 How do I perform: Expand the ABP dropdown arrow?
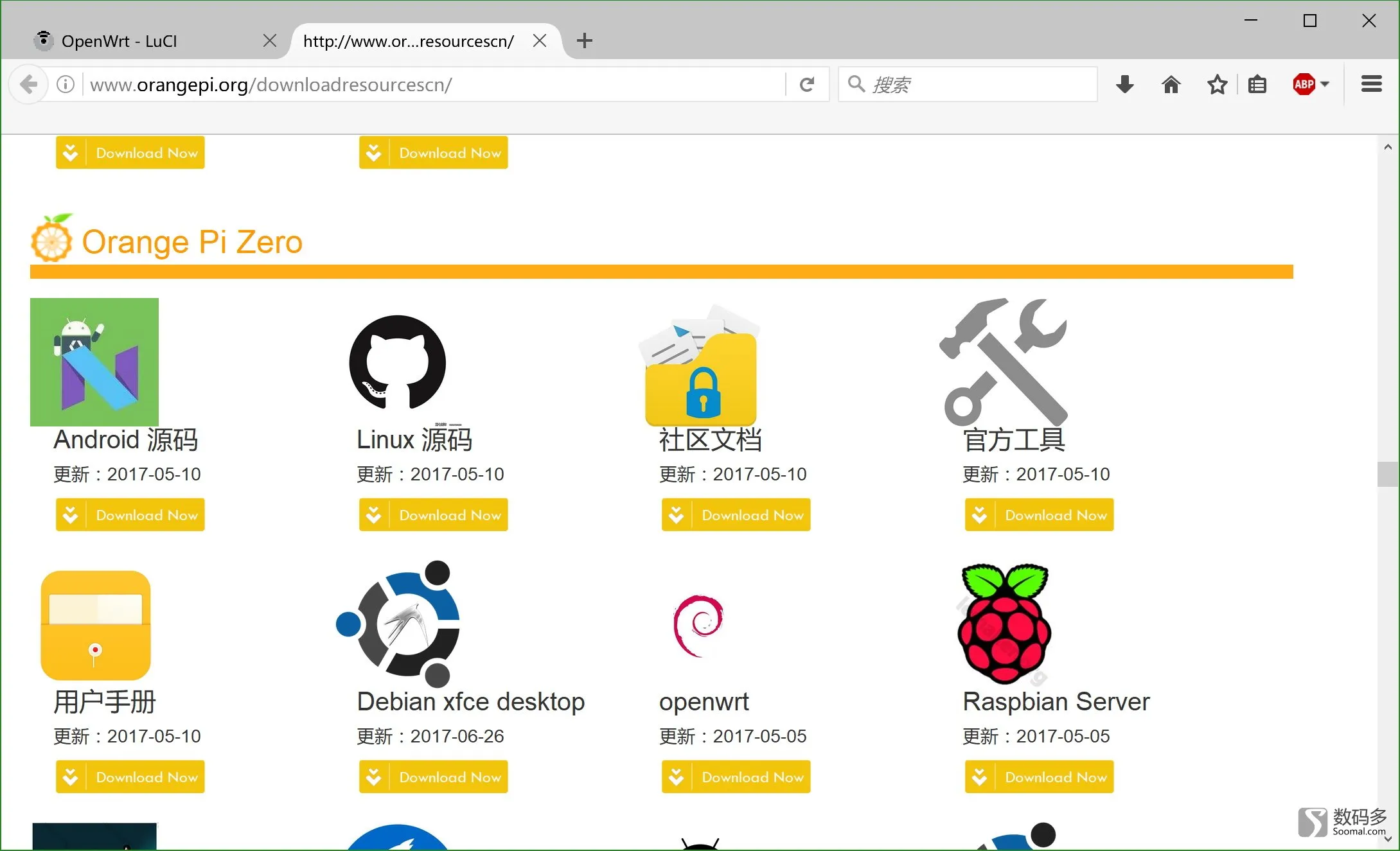click(1325, 84)
